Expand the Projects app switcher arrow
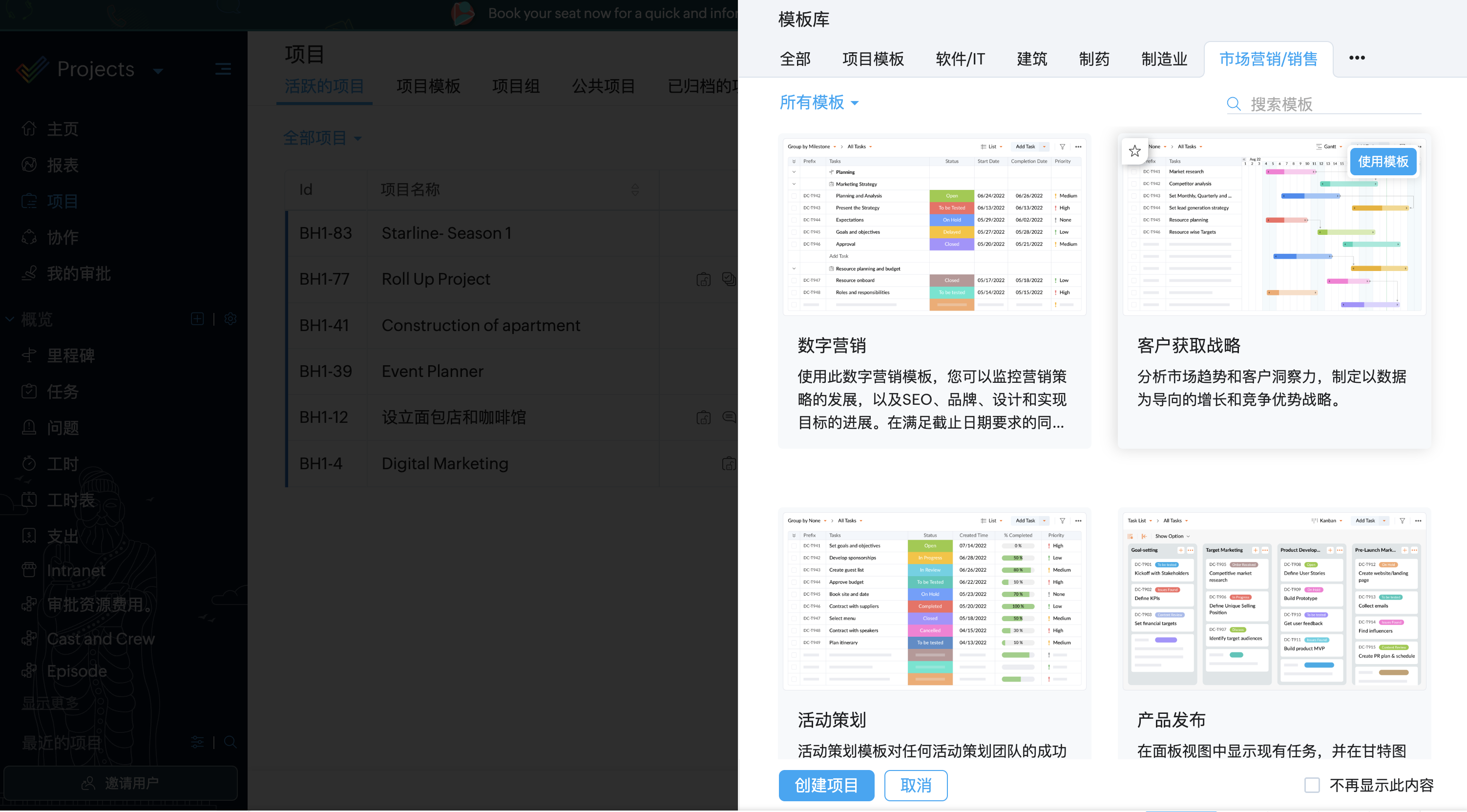 coord(158,71)
